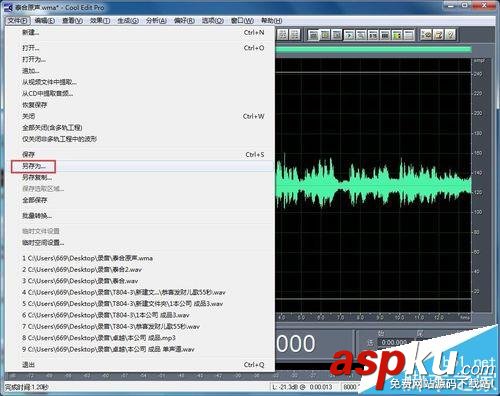
Task: Open the 帮助(H) help menu
Action: click(271, 21)
